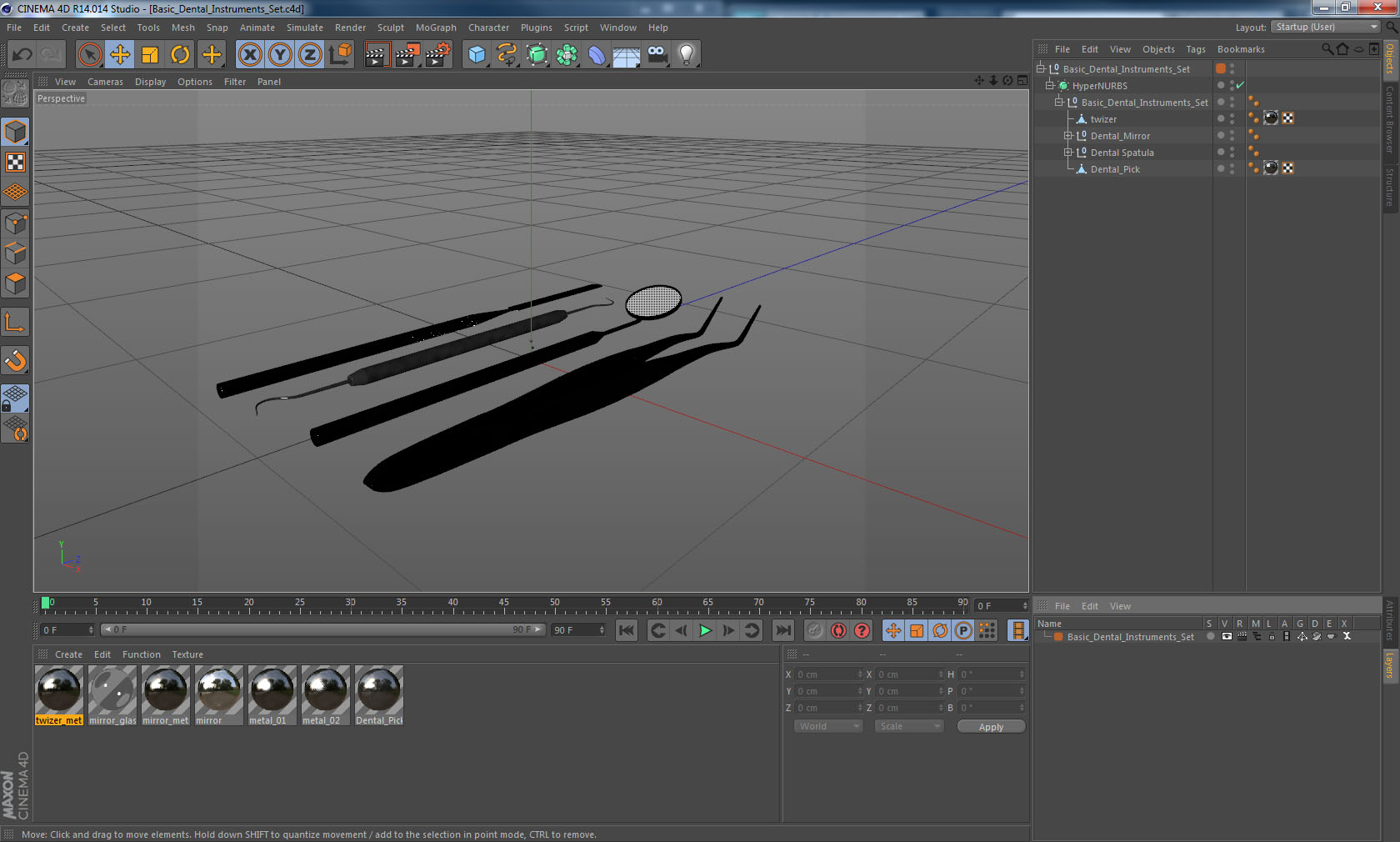Image resolution: width=1400 pixels, height=842 pixels.
Task: Expand the Dental_Mirror tree node
Action: pos(1067,136)
